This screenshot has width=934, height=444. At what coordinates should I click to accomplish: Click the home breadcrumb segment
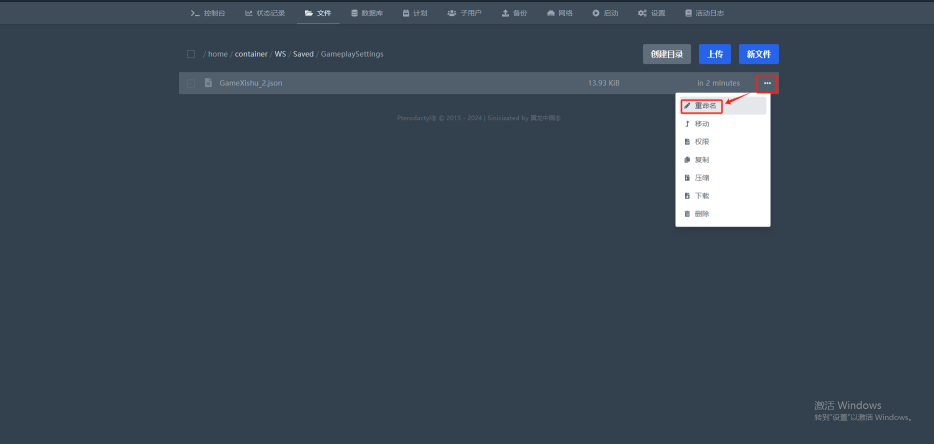pyautogui.click(x=217, y=54)
